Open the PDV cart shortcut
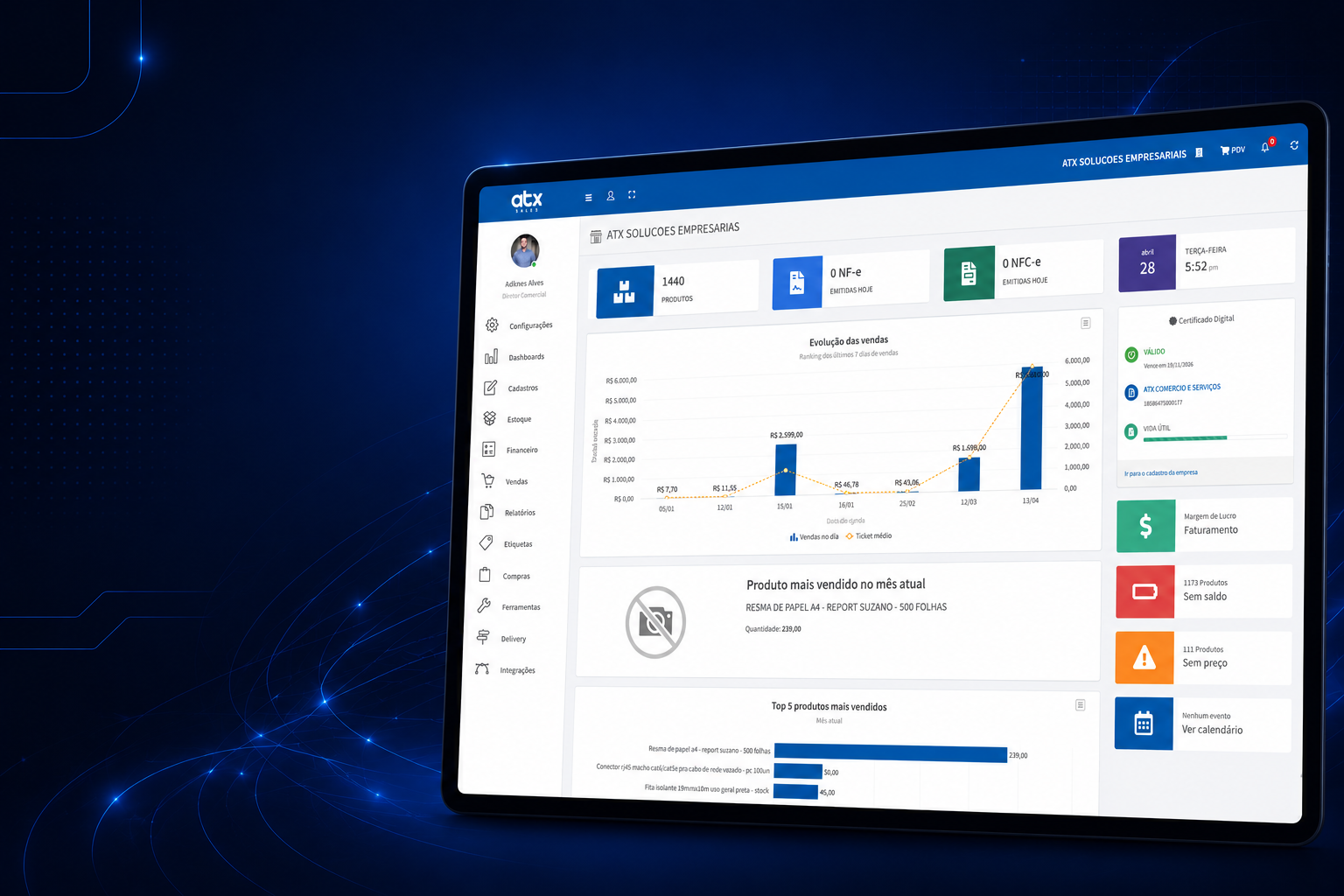This screenshot has height=896, width=1344. 1232,150
